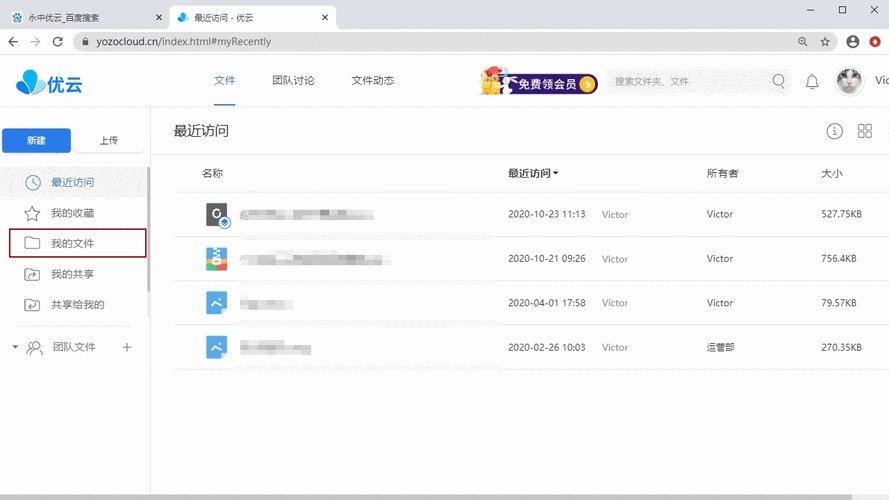Click the 名称 column header
The width and height of the screenshot is (889, 500).
pyautogui.click(x=212, y=173)
